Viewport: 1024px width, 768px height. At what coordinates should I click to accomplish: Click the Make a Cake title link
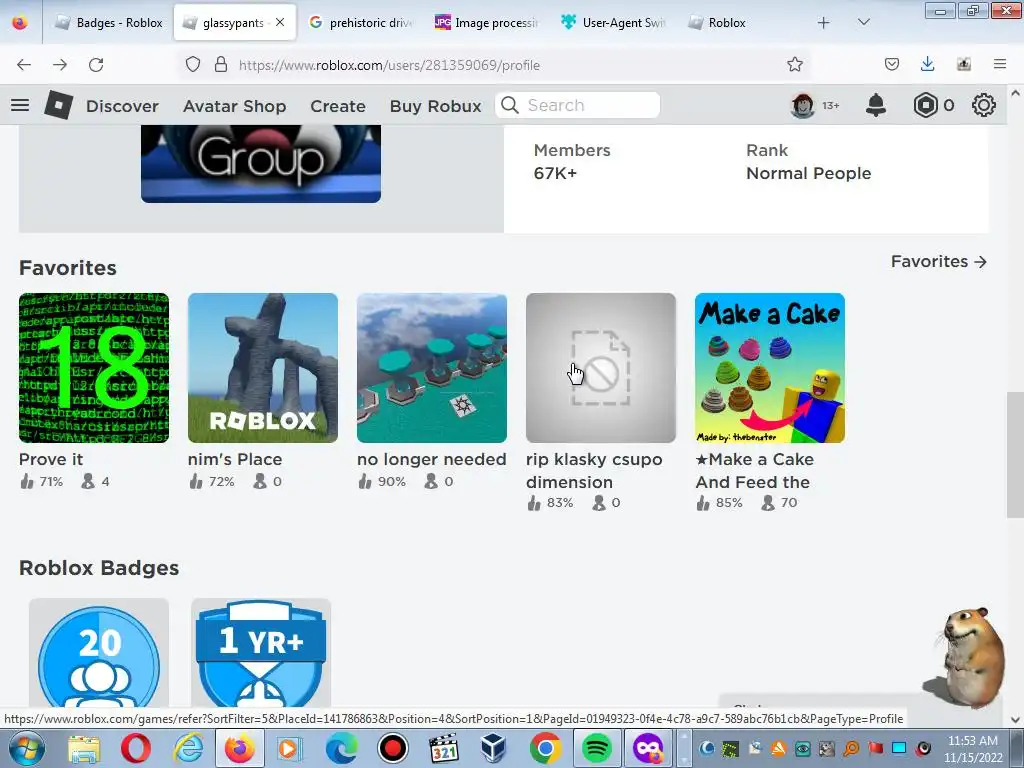(x=755, y=471)
